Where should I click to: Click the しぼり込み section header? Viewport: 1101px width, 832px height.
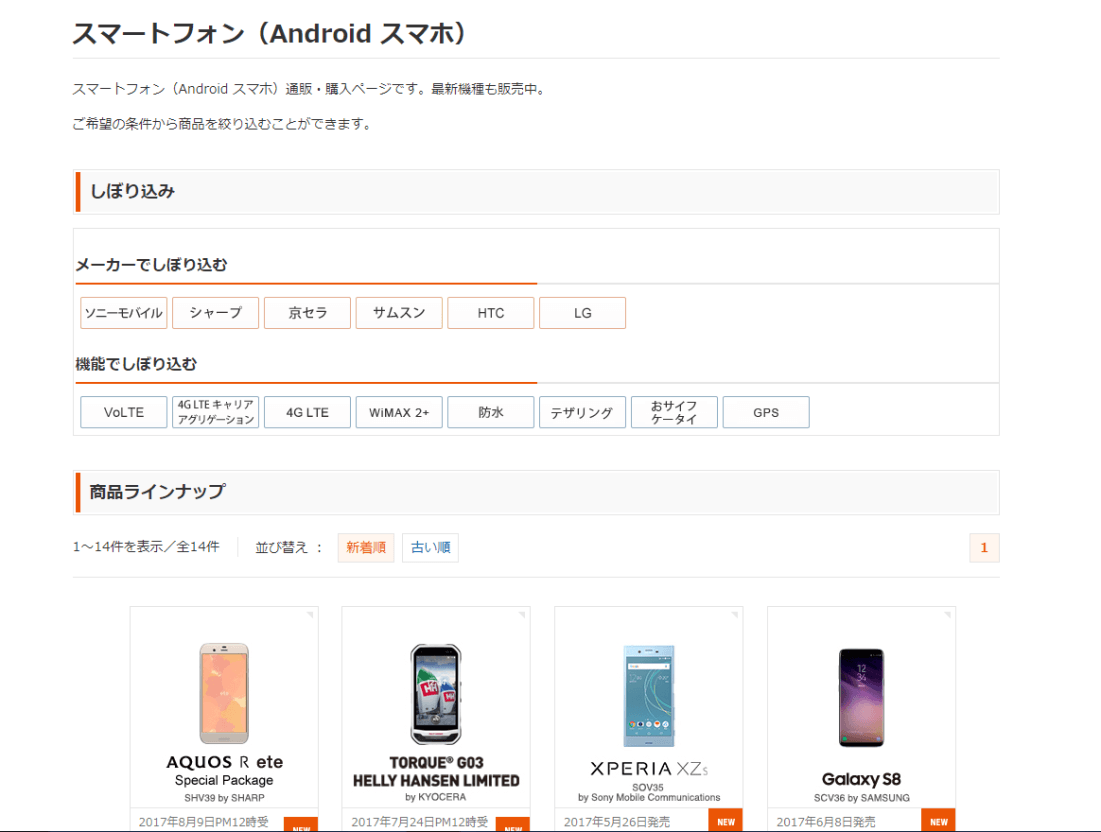[x=536, y=192]
